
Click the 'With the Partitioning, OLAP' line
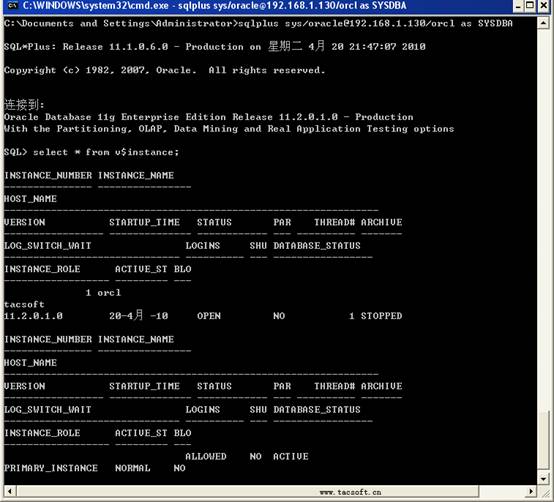tap(229, 129)
